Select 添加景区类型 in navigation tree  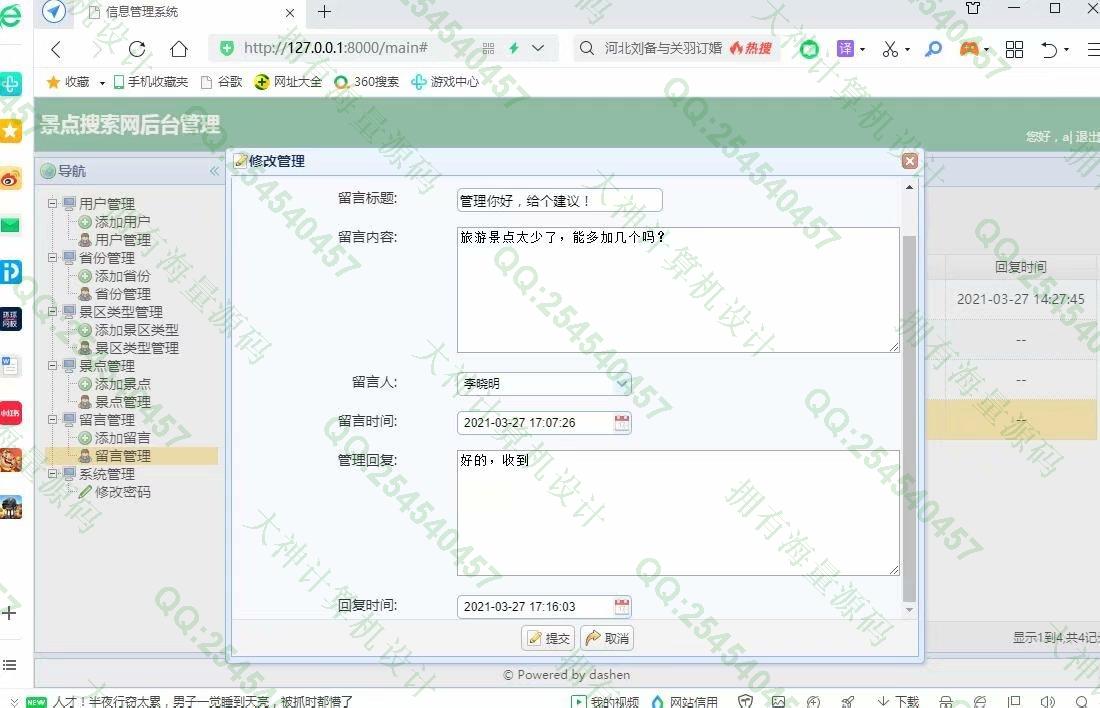coord(136,330)
